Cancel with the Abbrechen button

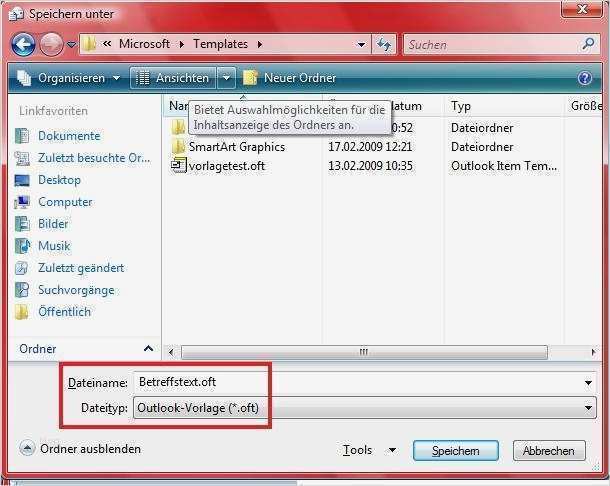[549, 451]
